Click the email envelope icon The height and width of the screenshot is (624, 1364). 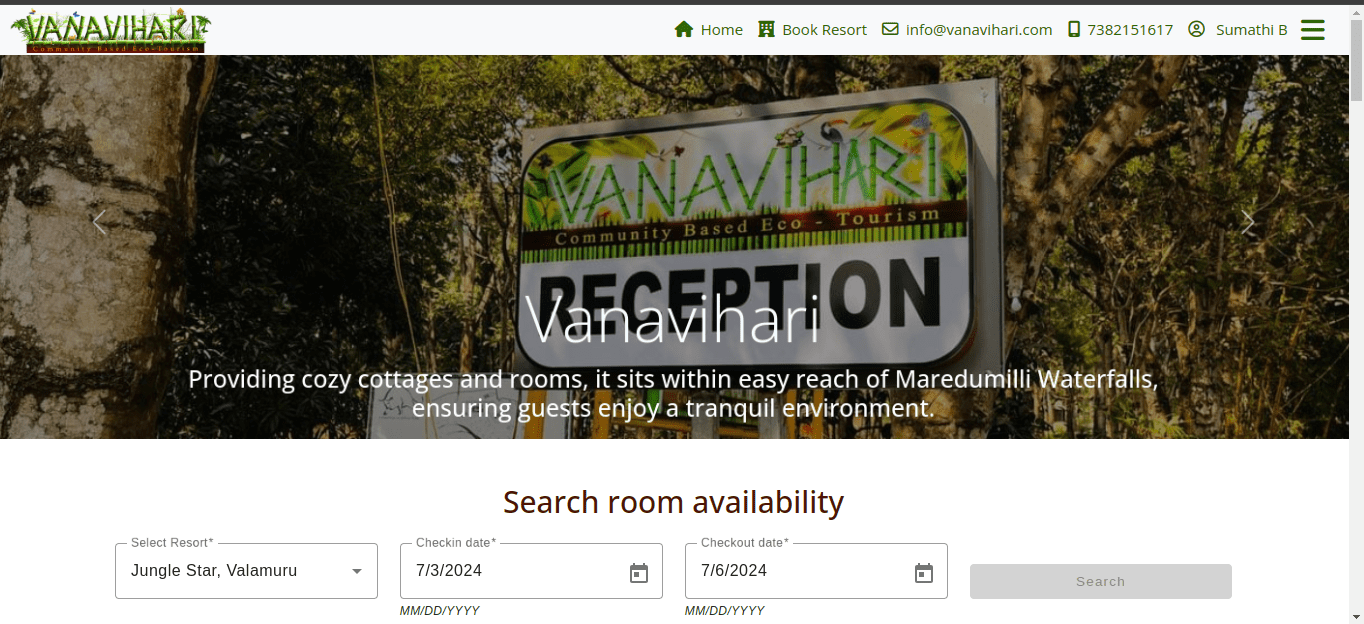890,29
